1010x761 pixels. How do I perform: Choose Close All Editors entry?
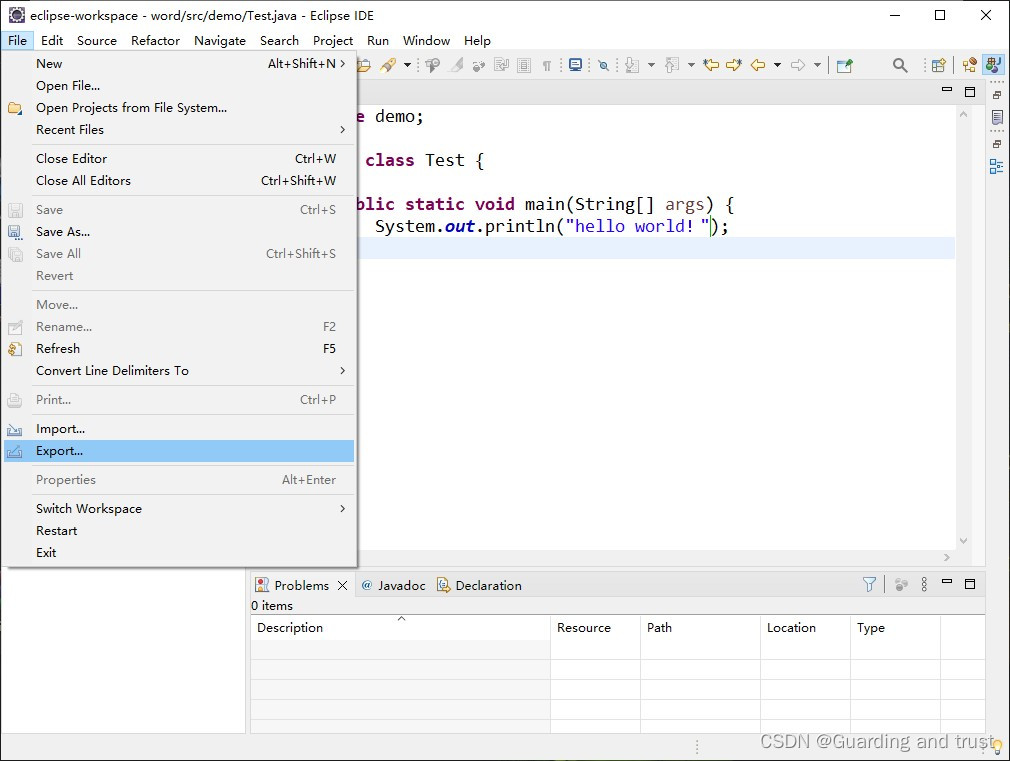179,180
